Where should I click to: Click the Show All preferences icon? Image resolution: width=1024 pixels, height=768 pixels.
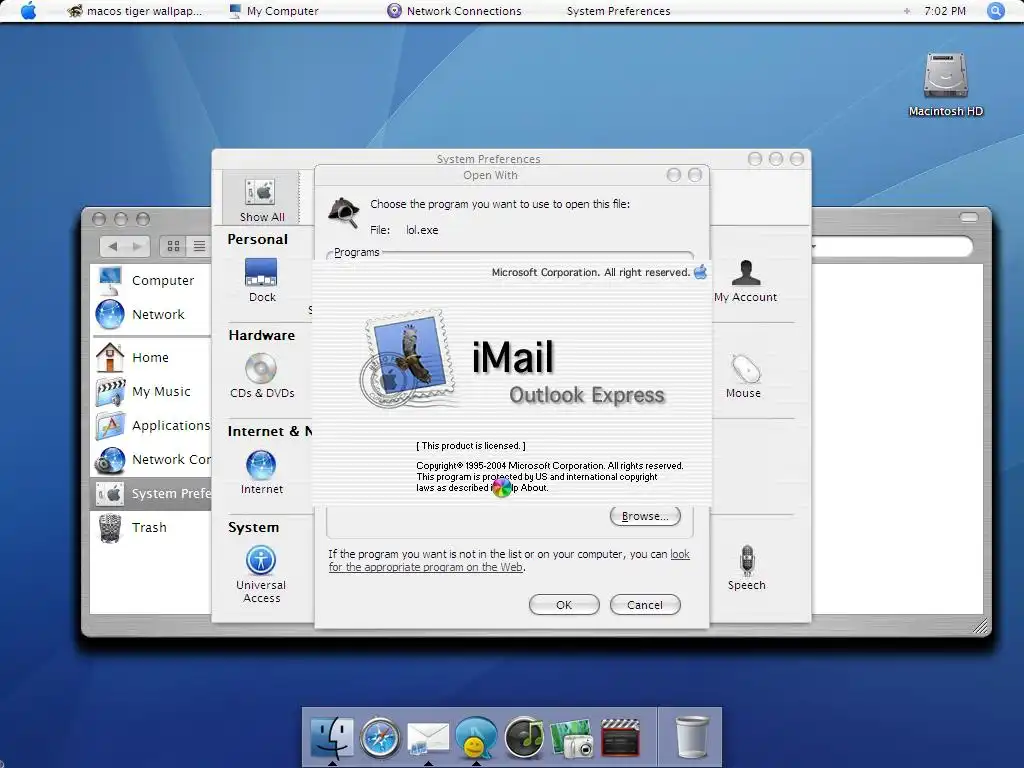click(261, 200)
